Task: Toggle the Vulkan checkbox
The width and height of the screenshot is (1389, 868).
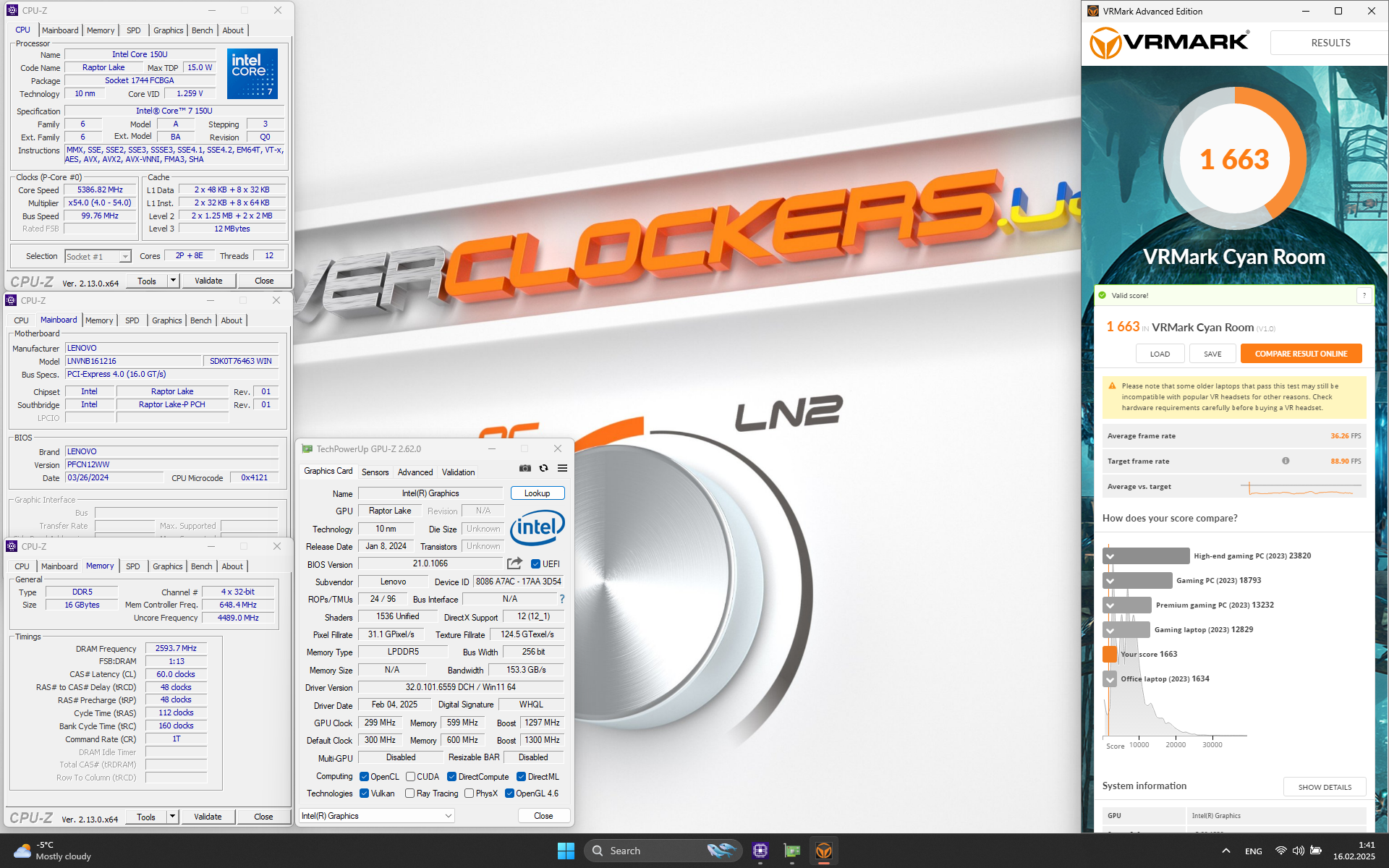Action: coord(364,793)
